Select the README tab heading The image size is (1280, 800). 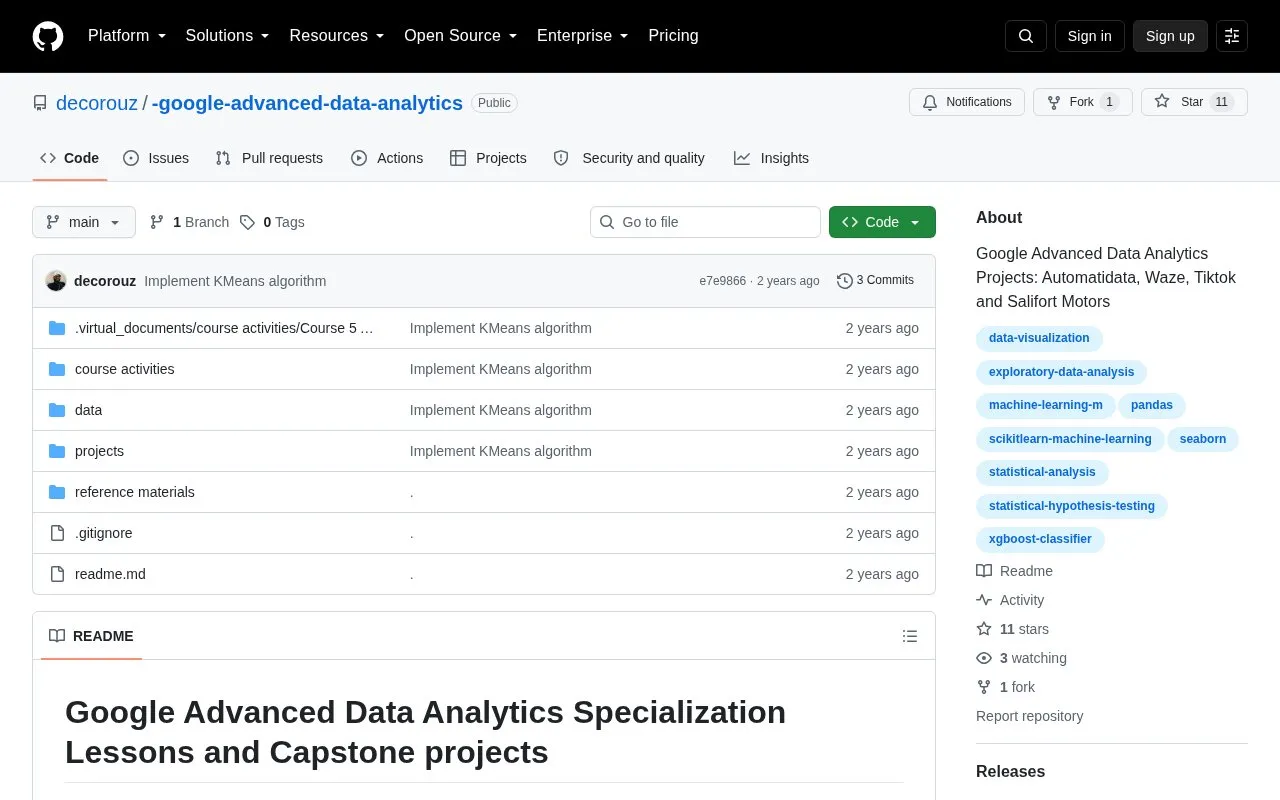[91, 636]
